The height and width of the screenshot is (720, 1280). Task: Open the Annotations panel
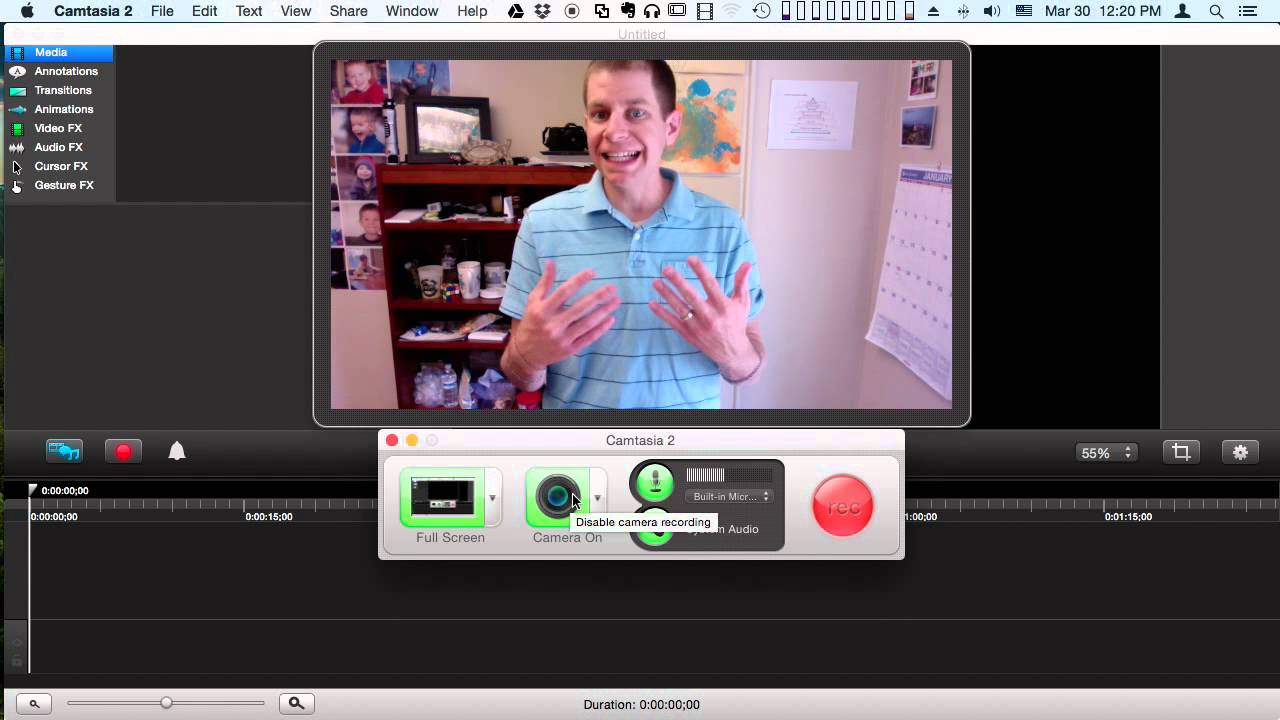(x=58, y=71)
